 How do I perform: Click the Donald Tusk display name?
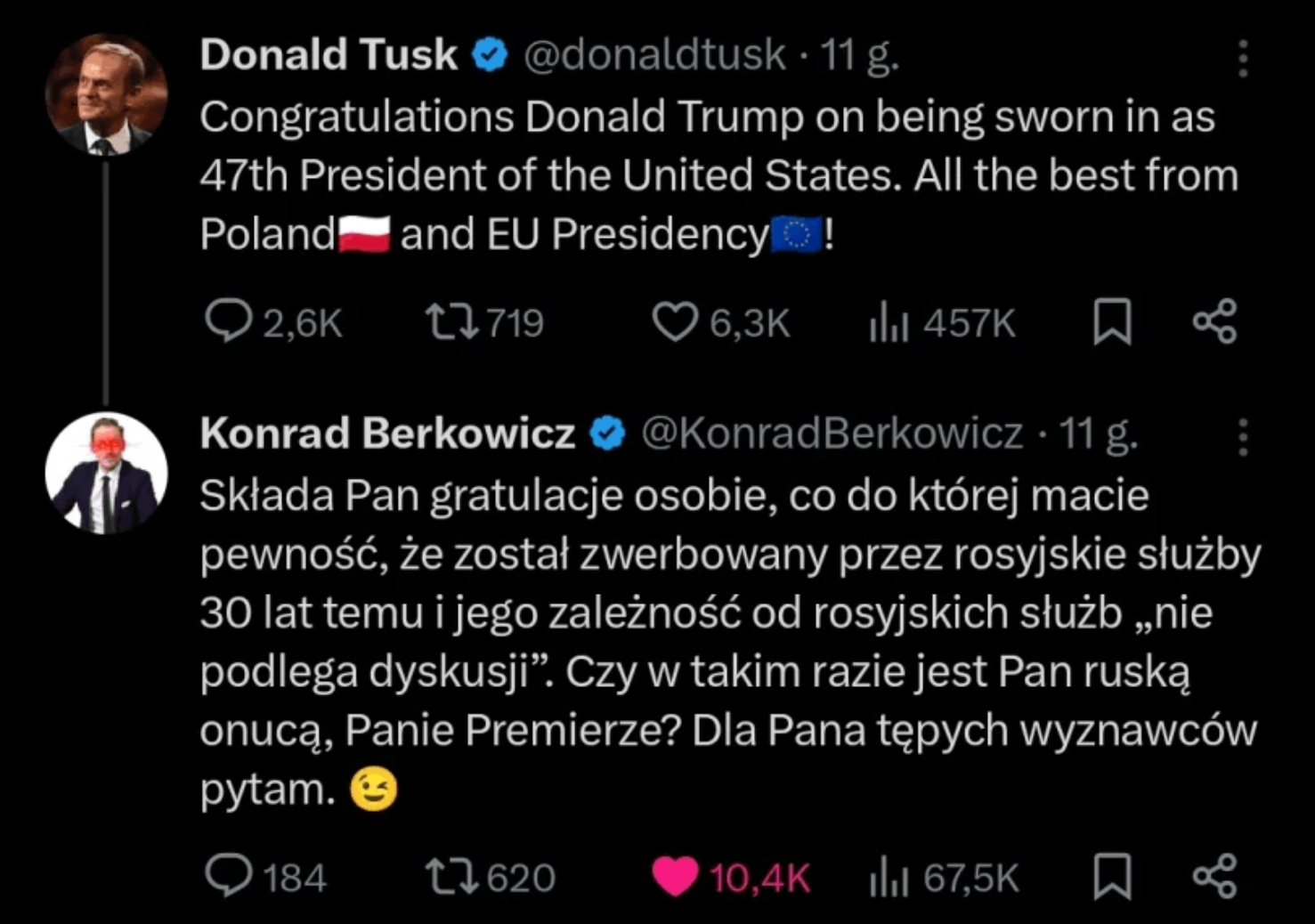coord(329,54)
